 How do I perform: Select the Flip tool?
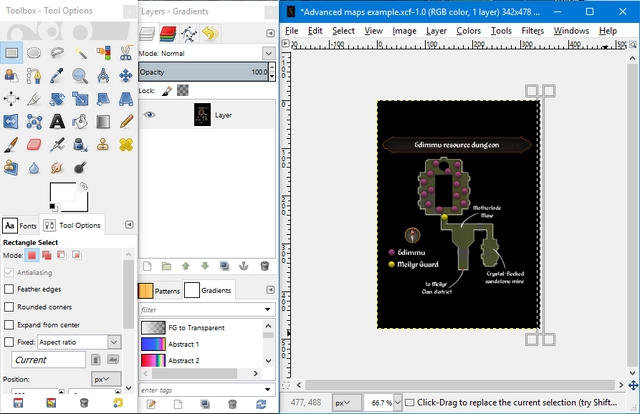pos(11,122)
